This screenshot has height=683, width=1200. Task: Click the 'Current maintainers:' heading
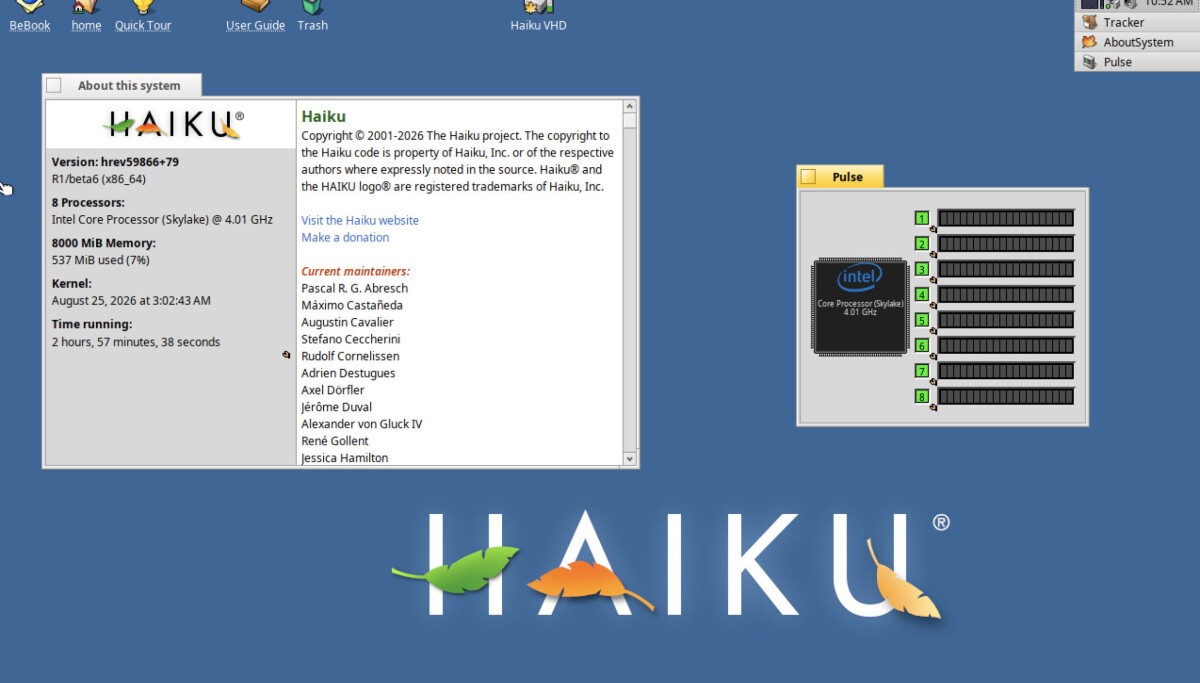point(356,271)
